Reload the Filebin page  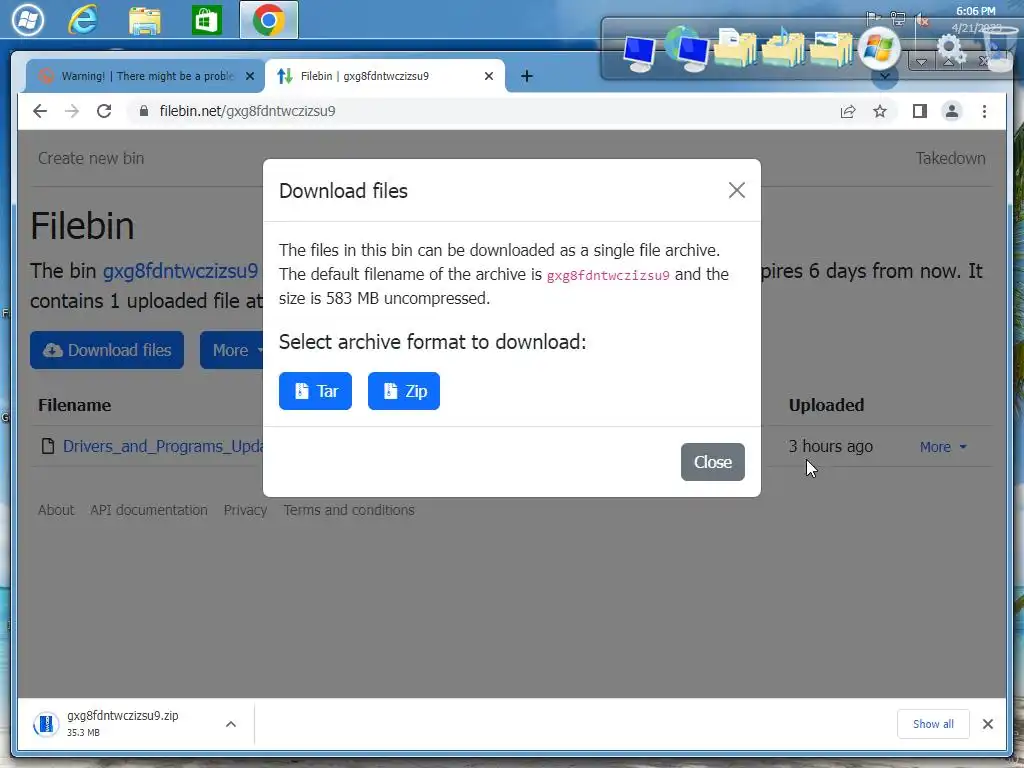104,111
